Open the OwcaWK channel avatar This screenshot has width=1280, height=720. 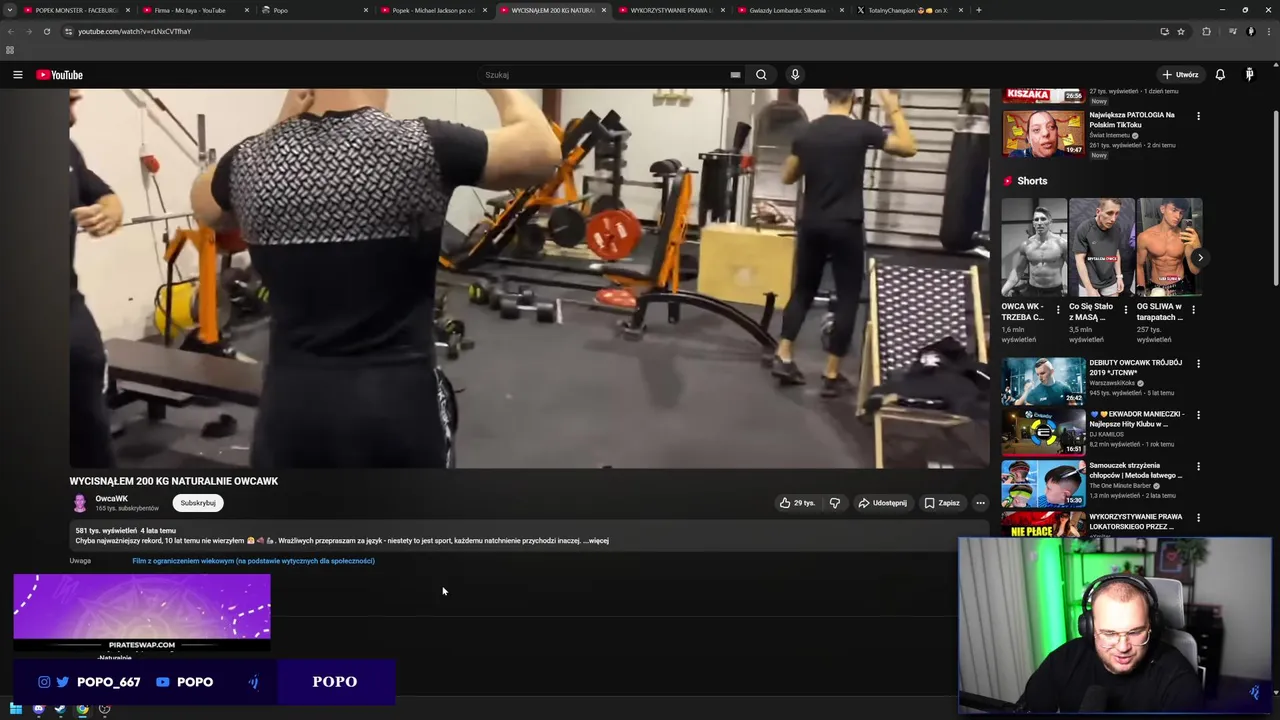coord(80,503)
